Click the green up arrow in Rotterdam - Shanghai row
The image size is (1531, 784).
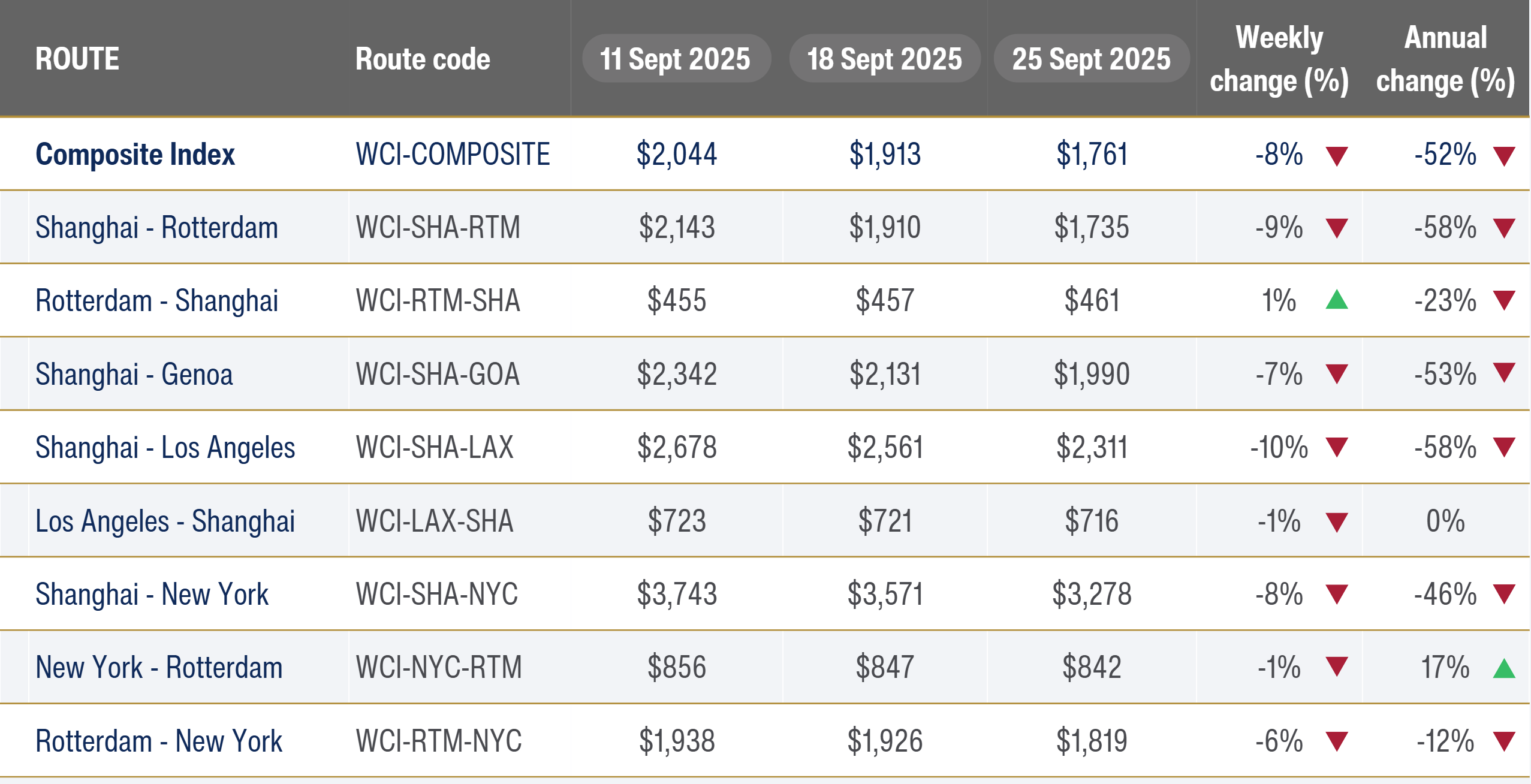[x=1336, y=299]
